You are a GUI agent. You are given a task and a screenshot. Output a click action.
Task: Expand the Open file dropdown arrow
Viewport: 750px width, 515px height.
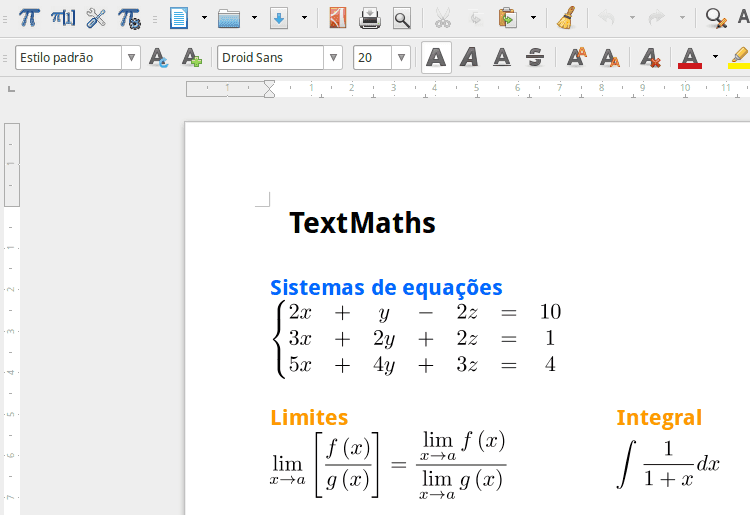pyautogui.click(x=254, y=18)
